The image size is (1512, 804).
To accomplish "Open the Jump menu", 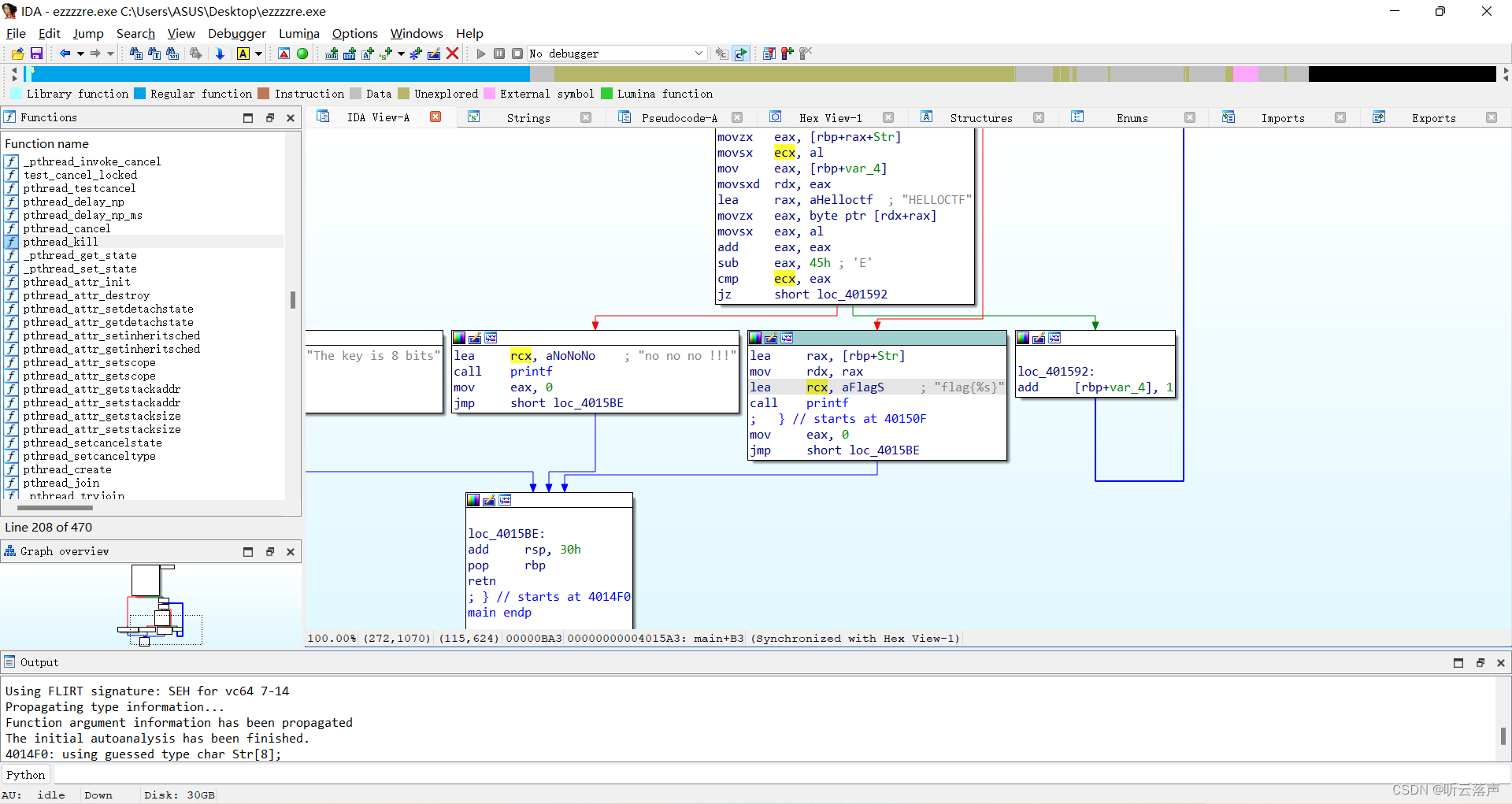I will (x=88, y=33).
